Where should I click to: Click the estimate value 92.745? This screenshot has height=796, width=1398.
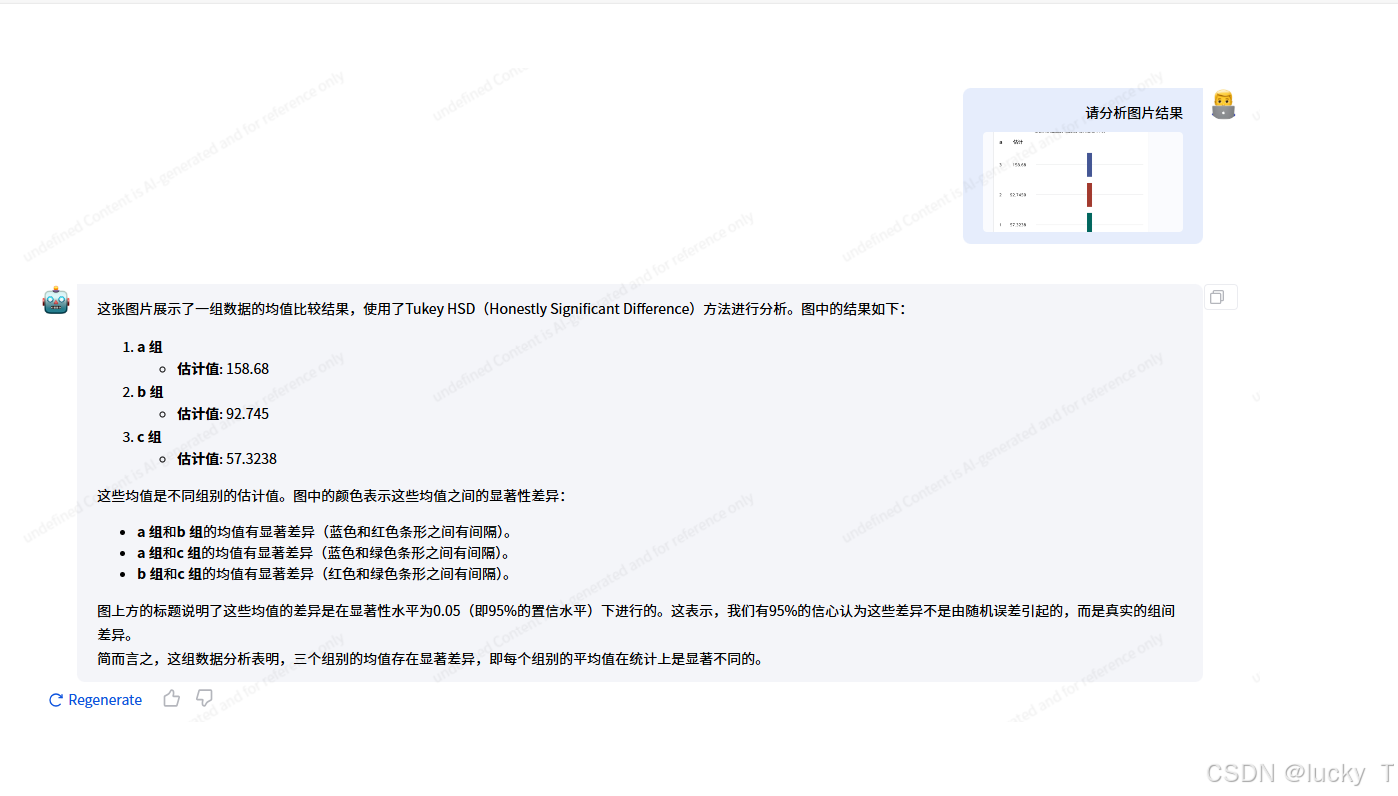coord(247,414)
